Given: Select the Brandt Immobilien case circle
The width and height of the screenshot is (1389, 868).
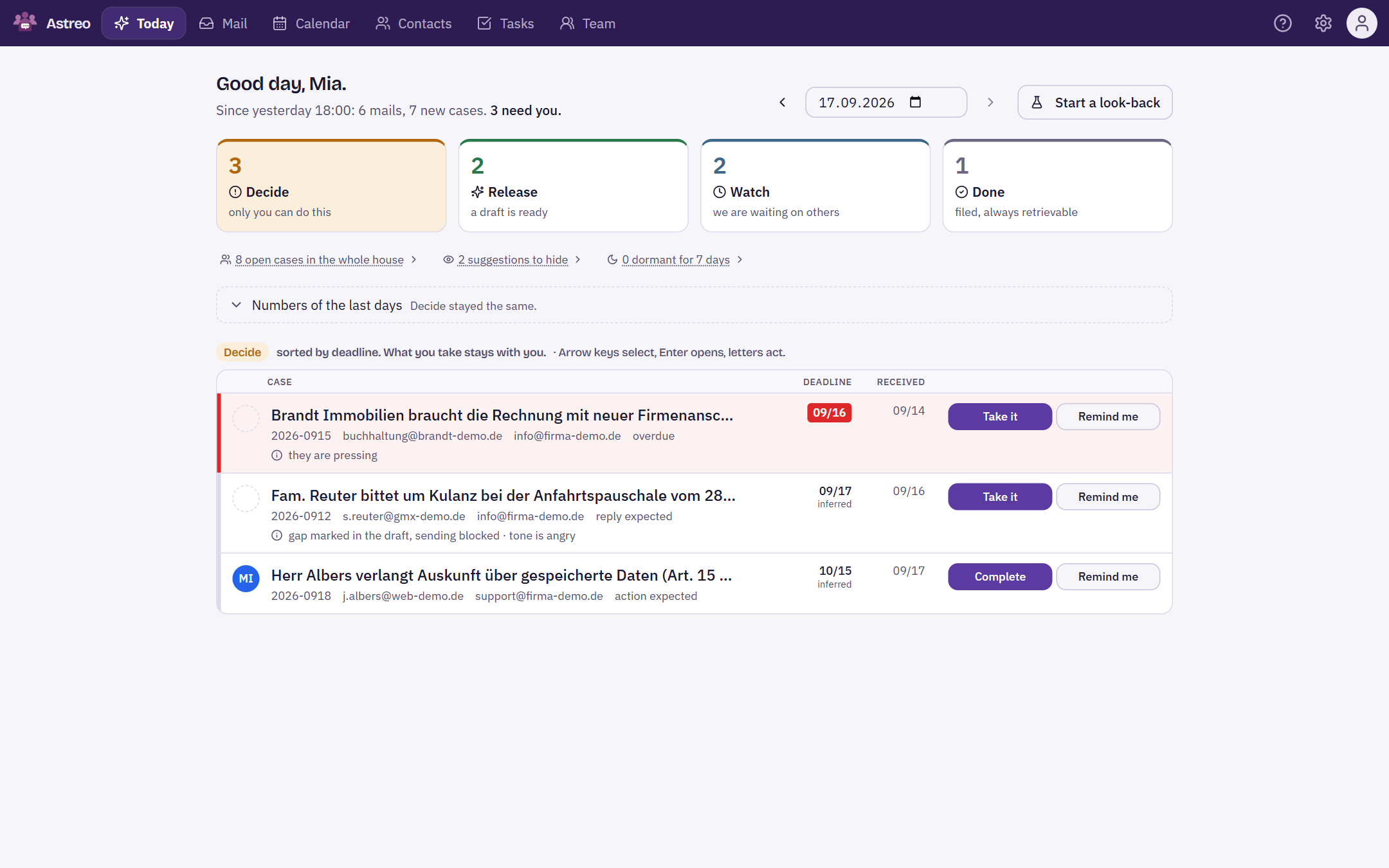Looking at the screenshot, I should tap(246, 419).
